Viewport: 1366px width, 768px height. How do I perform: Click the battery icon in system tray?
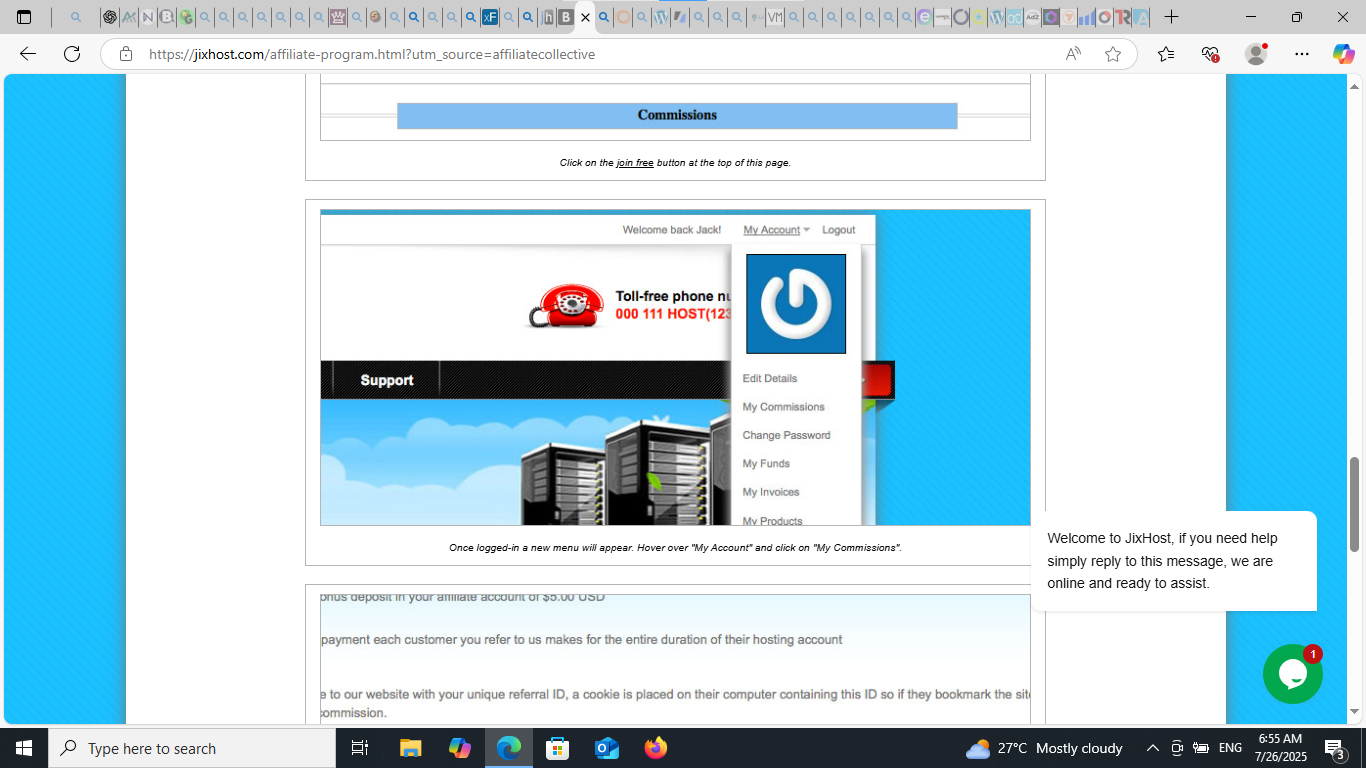[1201, 748]
